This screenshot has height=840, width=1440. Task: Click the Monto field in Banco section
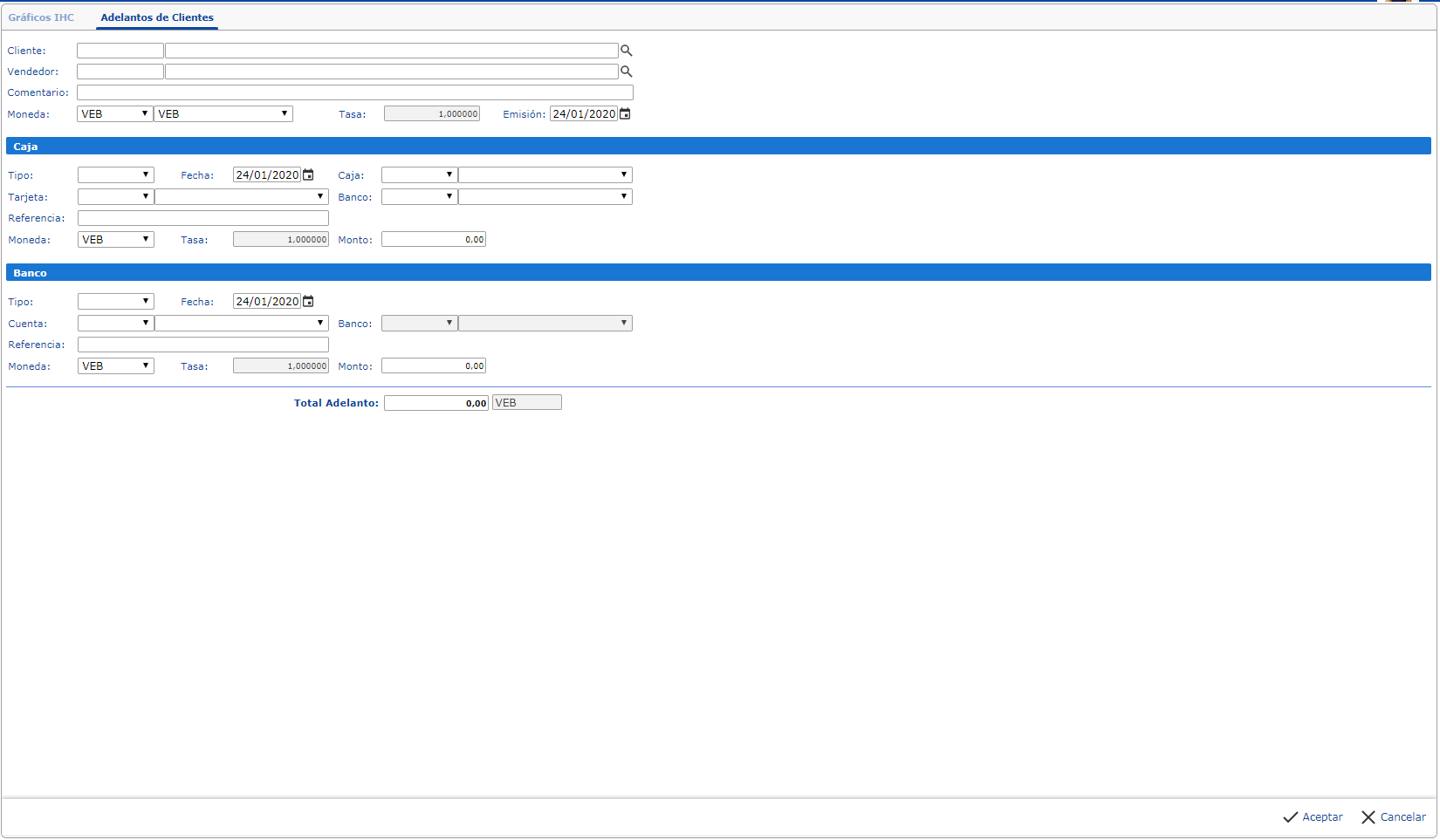[434, 366]
